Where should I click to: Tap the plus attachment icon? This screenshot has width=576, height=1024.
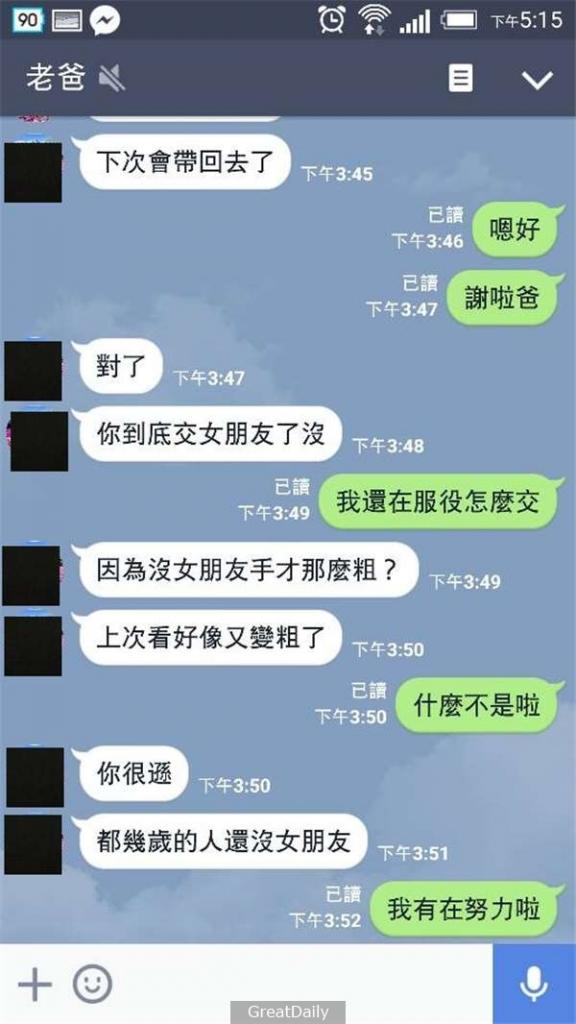(x=35, y=984)
